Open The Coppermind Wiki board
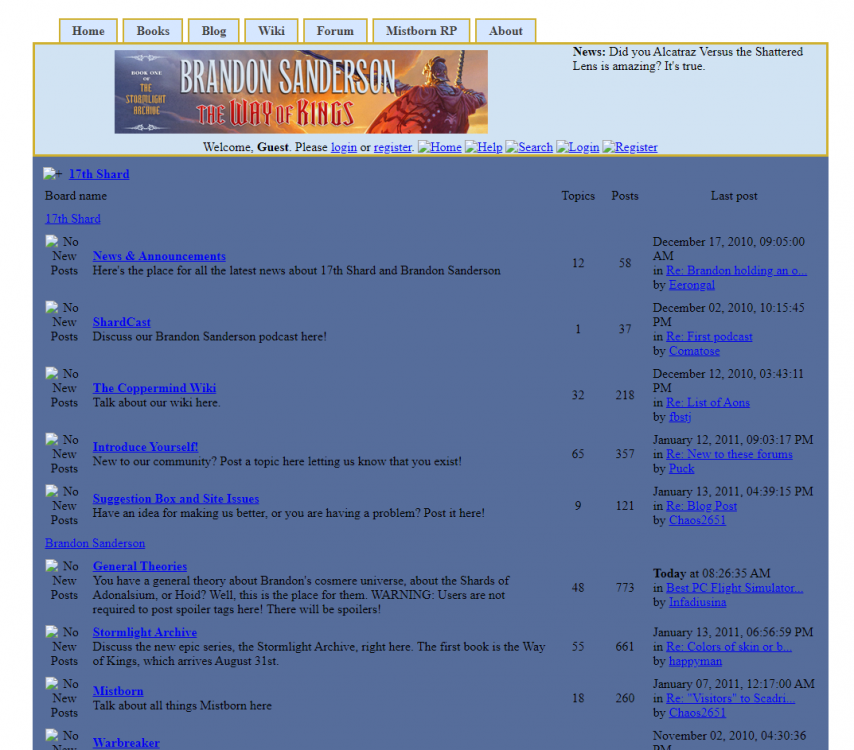 (154, 388)
